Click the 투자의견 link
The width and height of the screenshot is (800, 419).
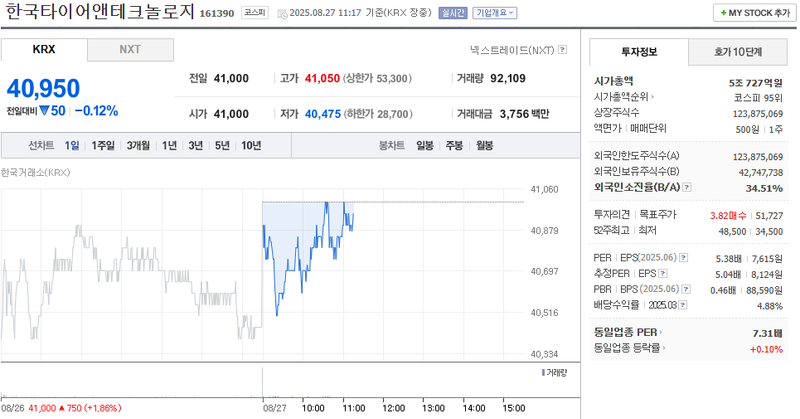612,215
